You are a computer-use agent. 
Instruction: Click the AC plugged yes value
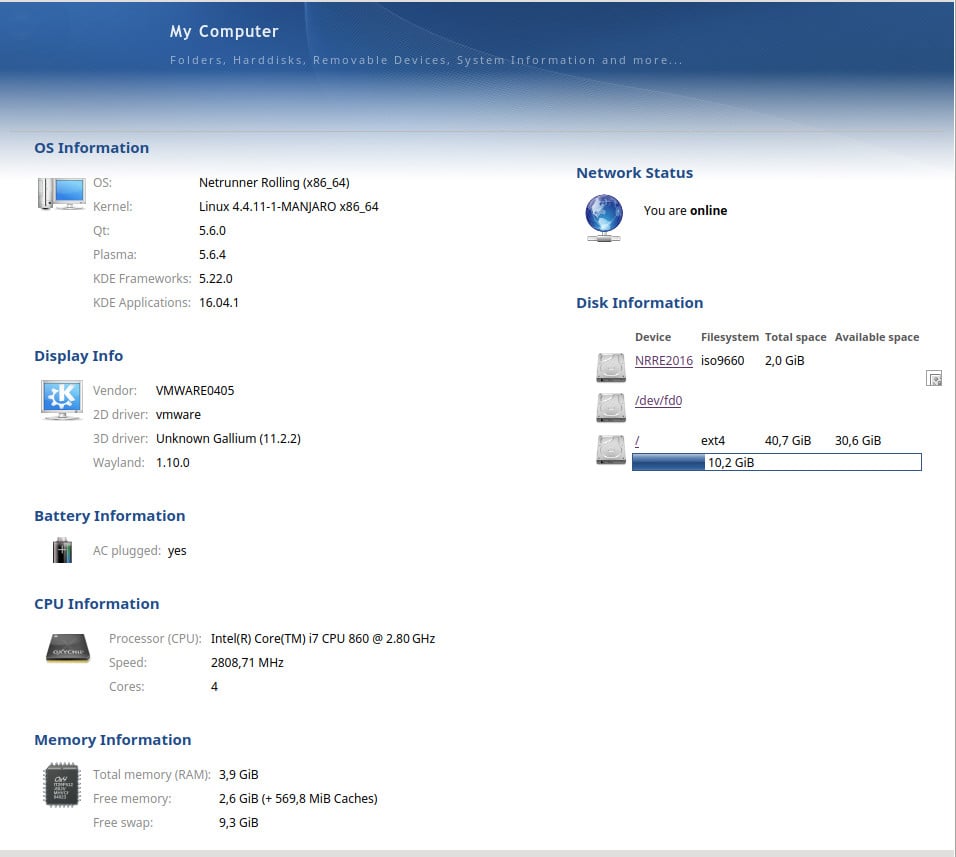click(x=177, y=551)
